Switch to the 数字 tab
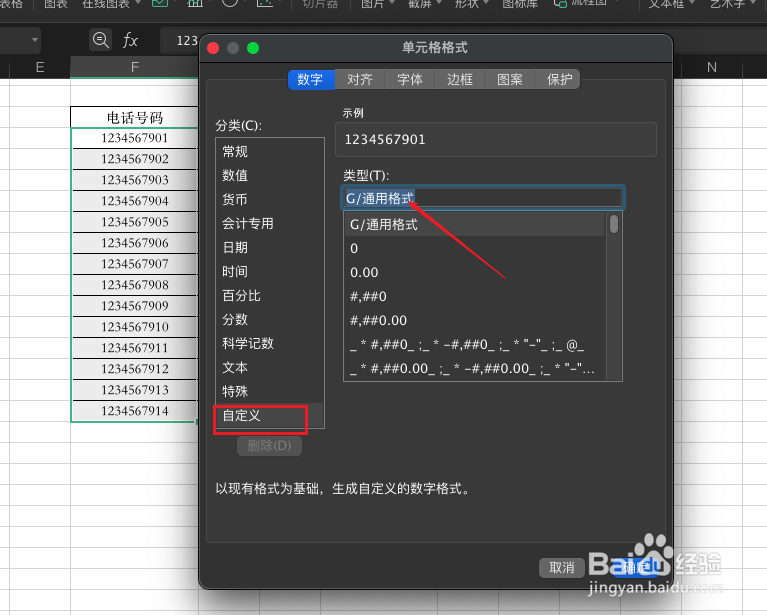 (310, 79)
